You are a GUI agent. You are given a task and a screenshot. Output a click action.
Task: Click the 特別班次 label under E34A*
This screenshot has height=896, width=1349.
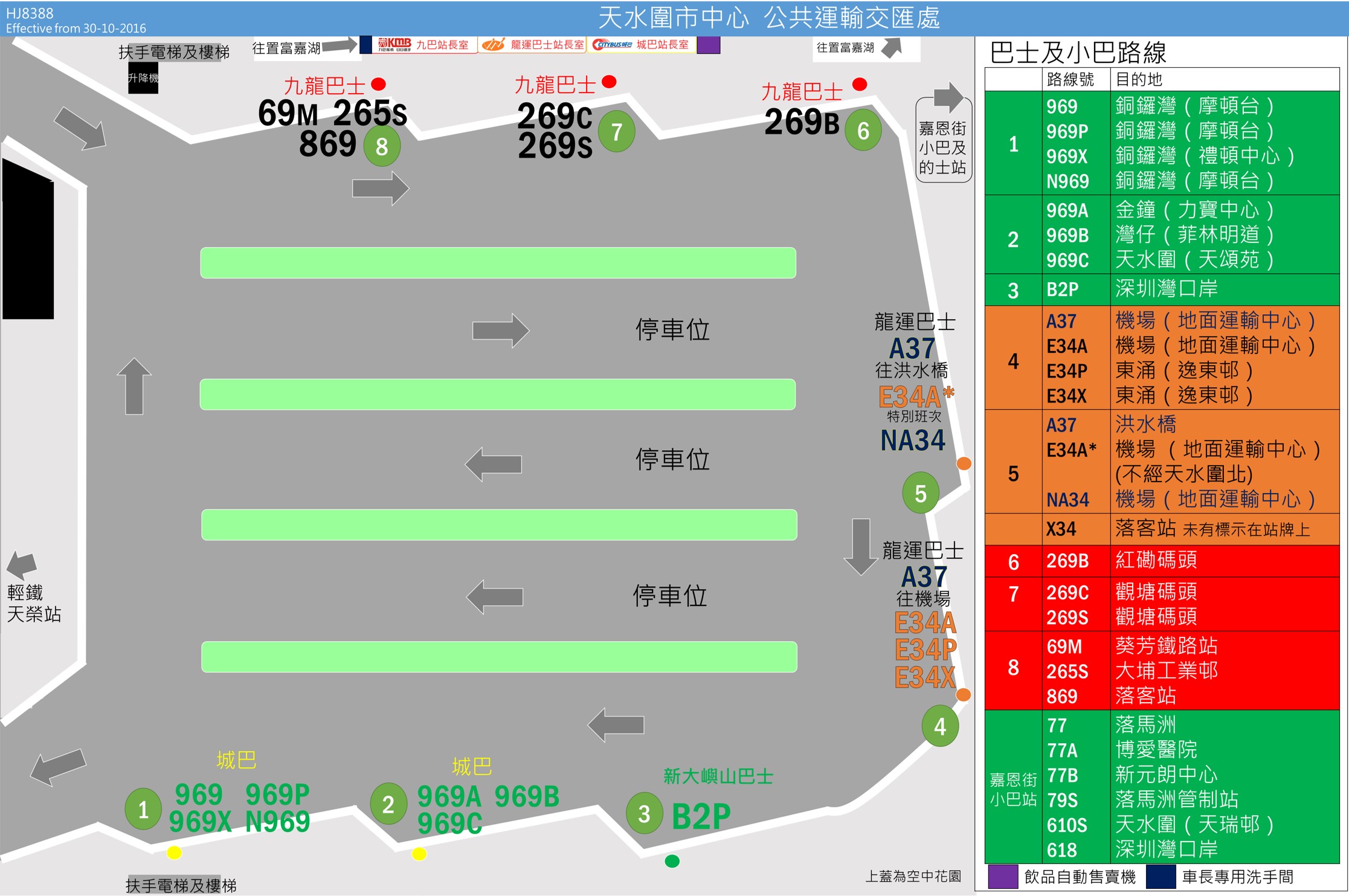click(x=914, y=416)
